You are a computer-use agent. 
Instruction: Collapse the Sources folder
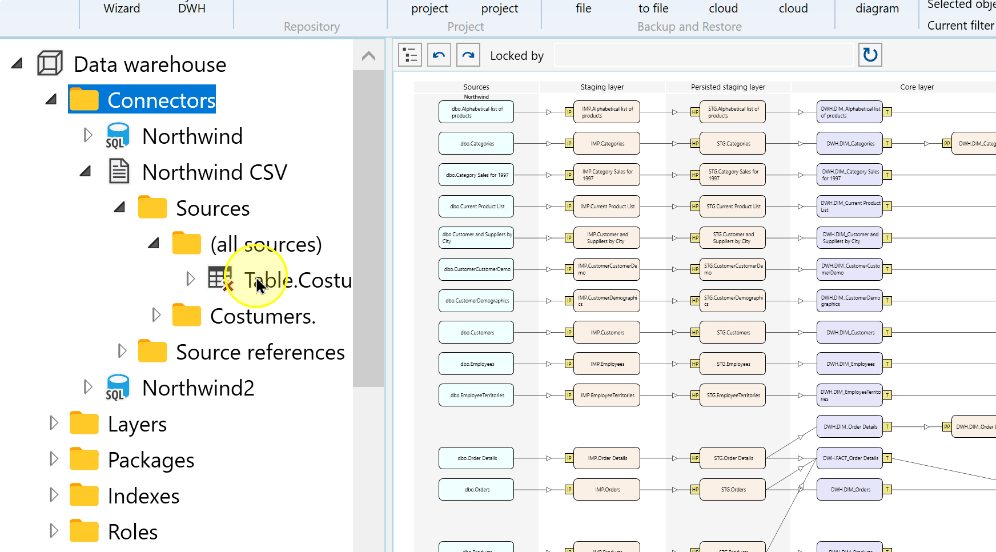click(120, 208)
